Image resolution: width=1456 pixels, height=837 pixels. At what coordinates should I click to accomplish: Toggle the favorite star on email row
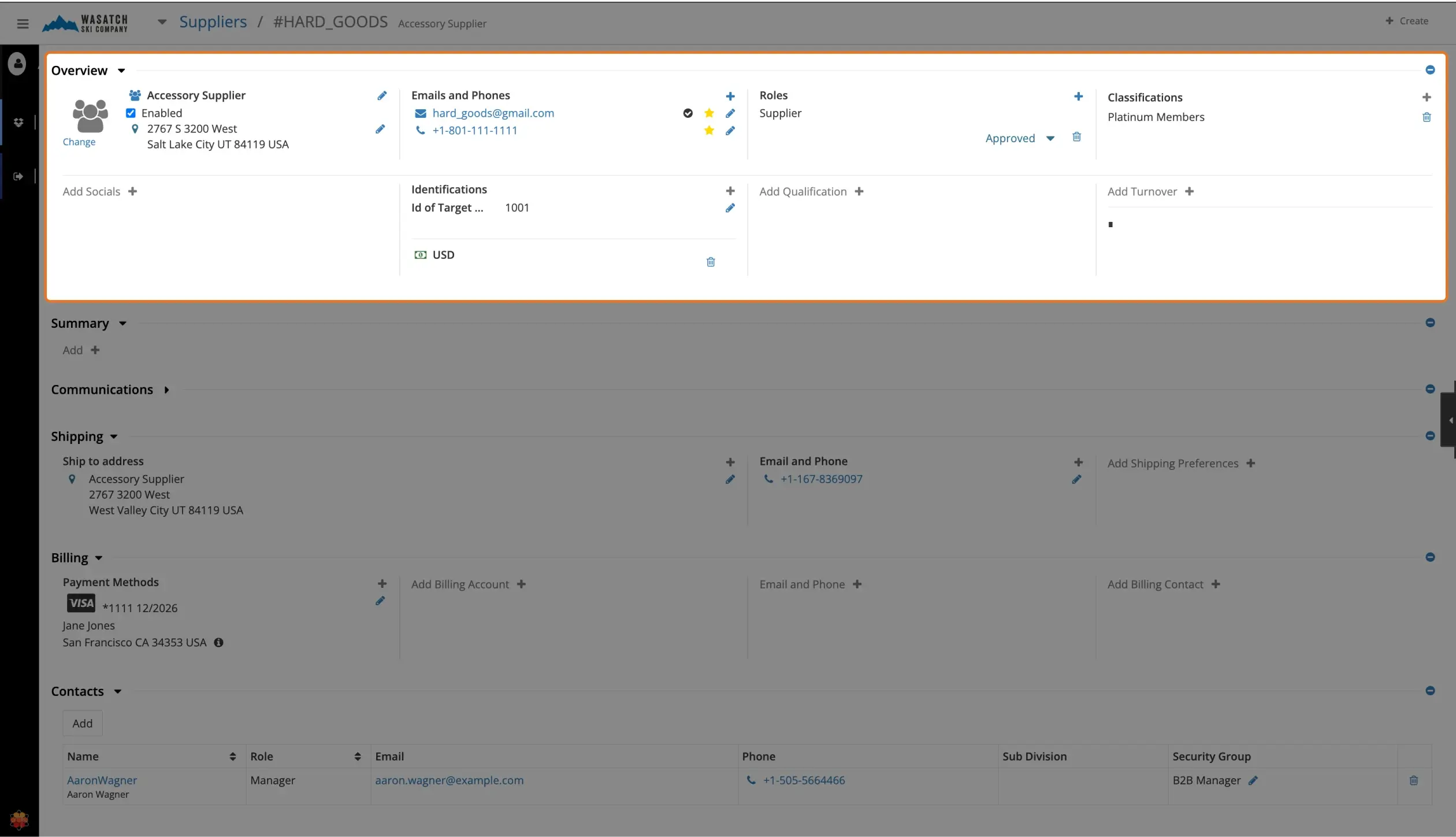tap(709, 113)
